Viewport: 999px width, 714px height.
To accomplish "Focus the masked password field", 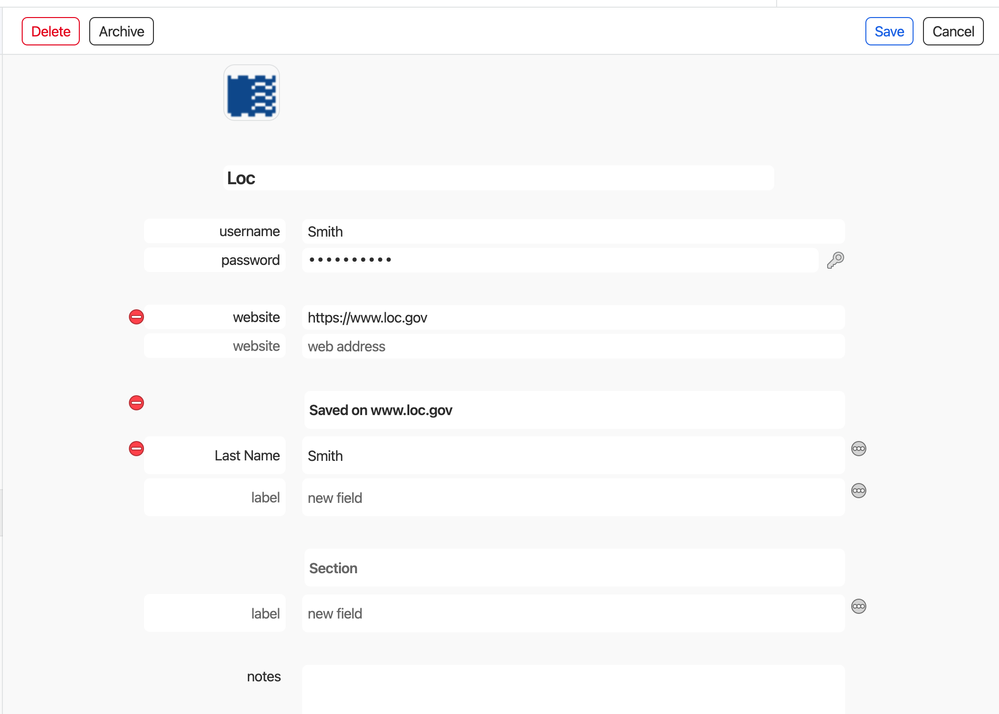I will [x=560, y=260].
